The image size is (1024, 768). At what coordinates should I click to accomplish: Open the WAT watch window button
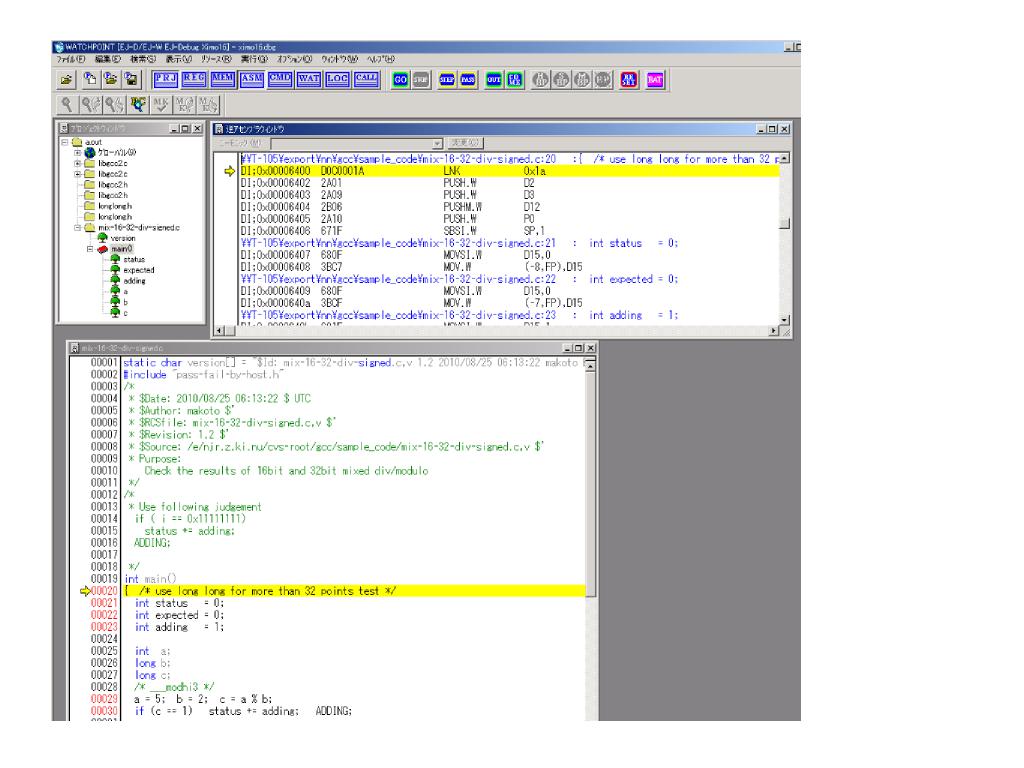(x=309, y=79)
